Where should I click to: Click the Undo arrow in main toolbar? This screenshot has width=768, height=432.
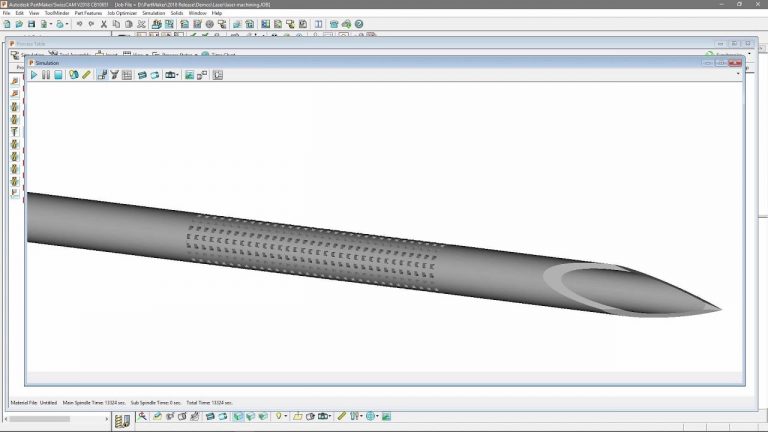[79, 24]
